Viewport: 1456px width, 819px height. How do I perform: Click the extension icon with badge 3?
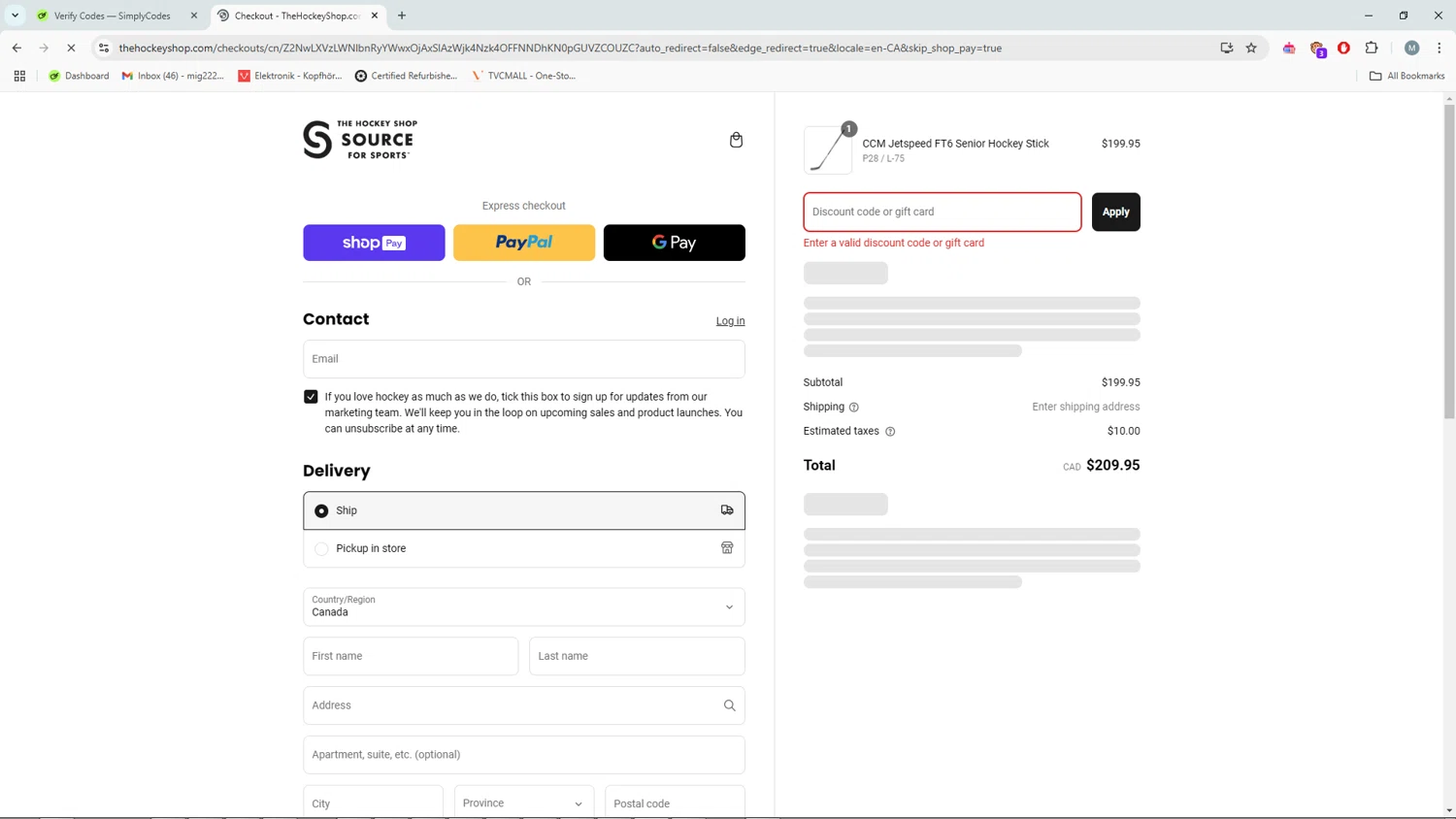[1317, 49]
